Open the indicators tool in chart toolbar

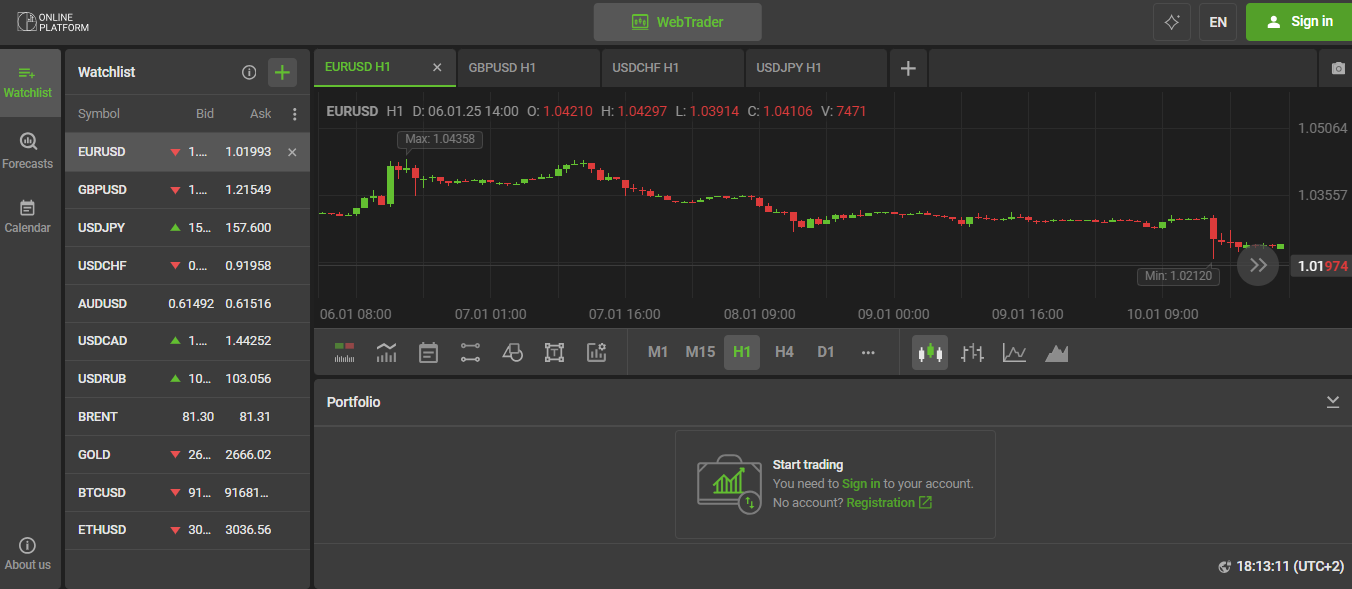pyautogui.click(x=386, y=352)
